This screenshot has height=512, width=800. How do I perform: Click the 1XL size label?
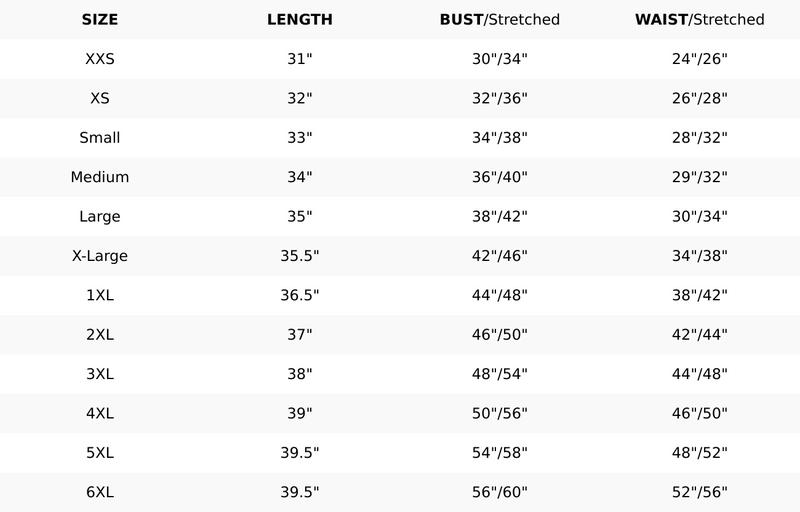(100, 295)
